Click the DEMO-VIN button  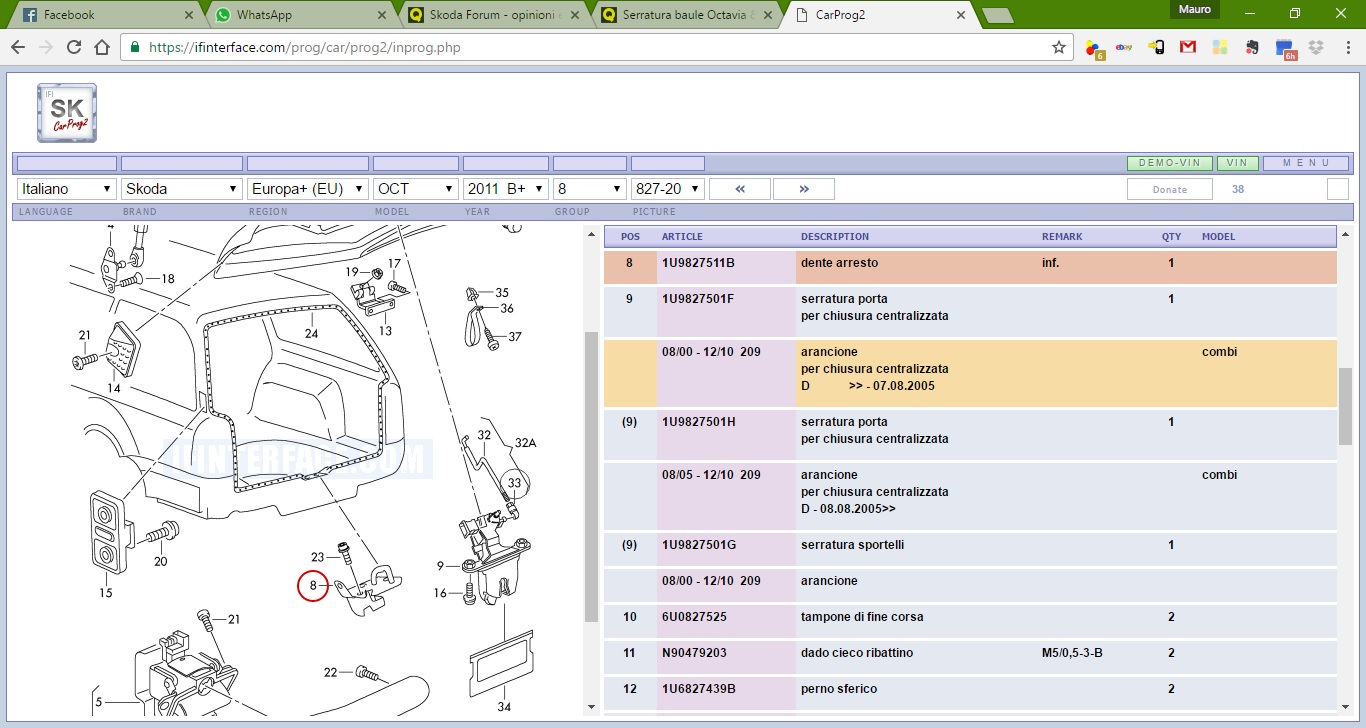click(1170, 163)
